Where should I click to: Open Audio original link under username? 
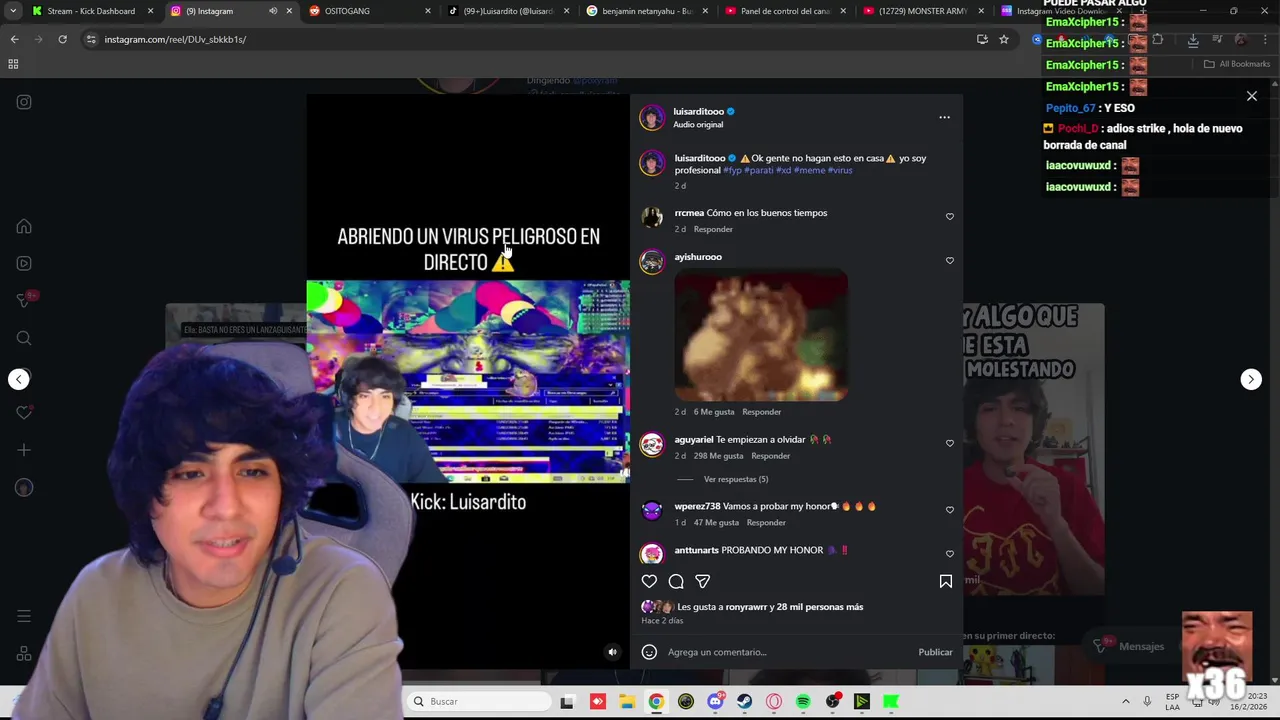click(x=698, y=125)
